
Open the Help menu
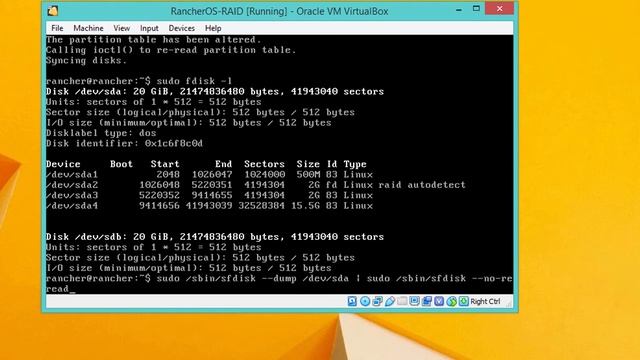point(213,28)
